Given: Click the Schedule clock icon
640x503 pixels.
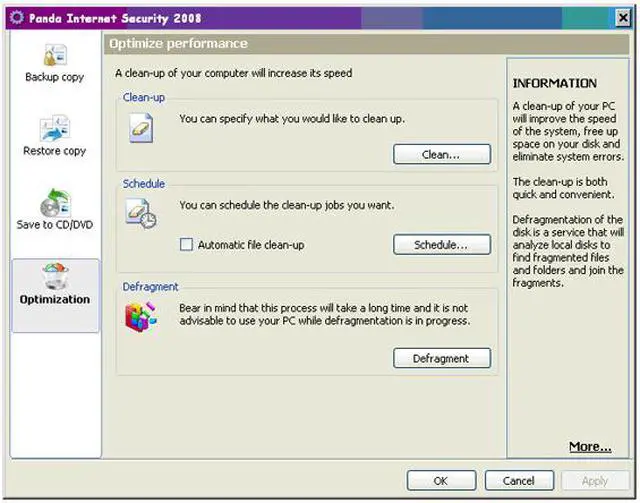Looking at the screenshot, I should tap(140, 214).
